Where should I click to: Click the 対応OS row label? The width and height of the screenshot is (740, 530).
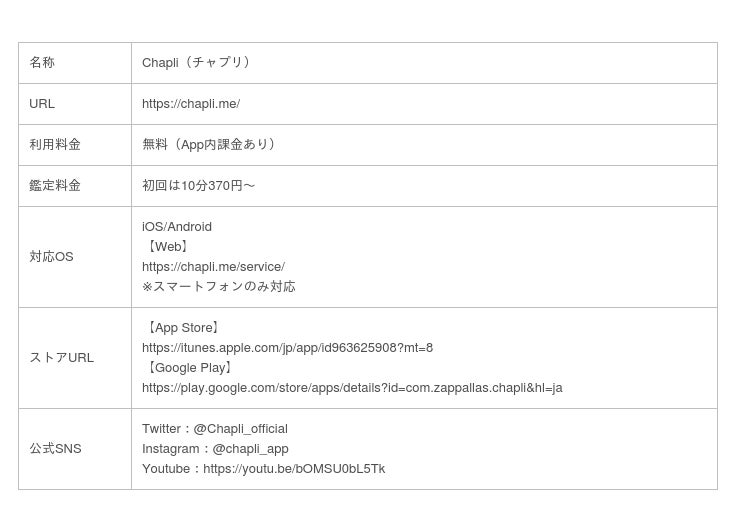[51, 257]
